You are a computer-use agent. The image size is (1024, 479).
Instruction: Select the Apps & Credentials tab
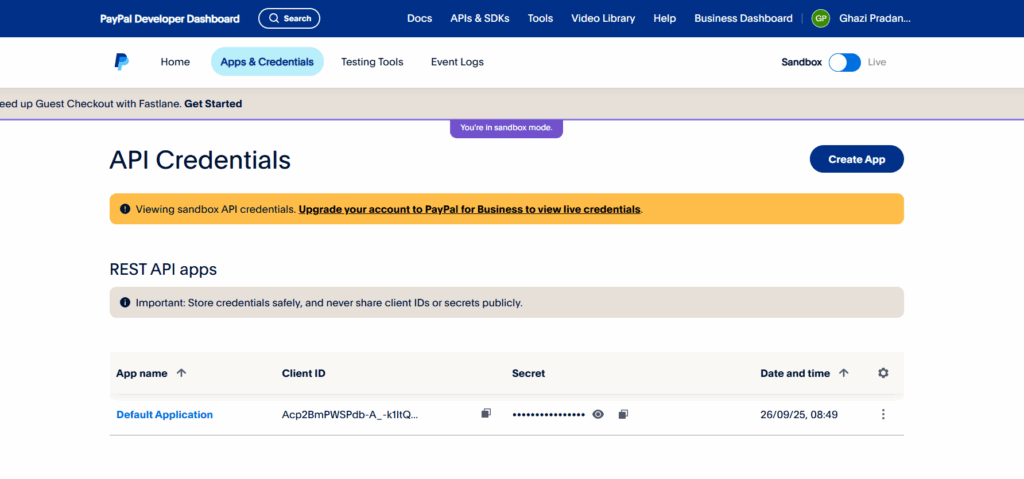(267, 62)
